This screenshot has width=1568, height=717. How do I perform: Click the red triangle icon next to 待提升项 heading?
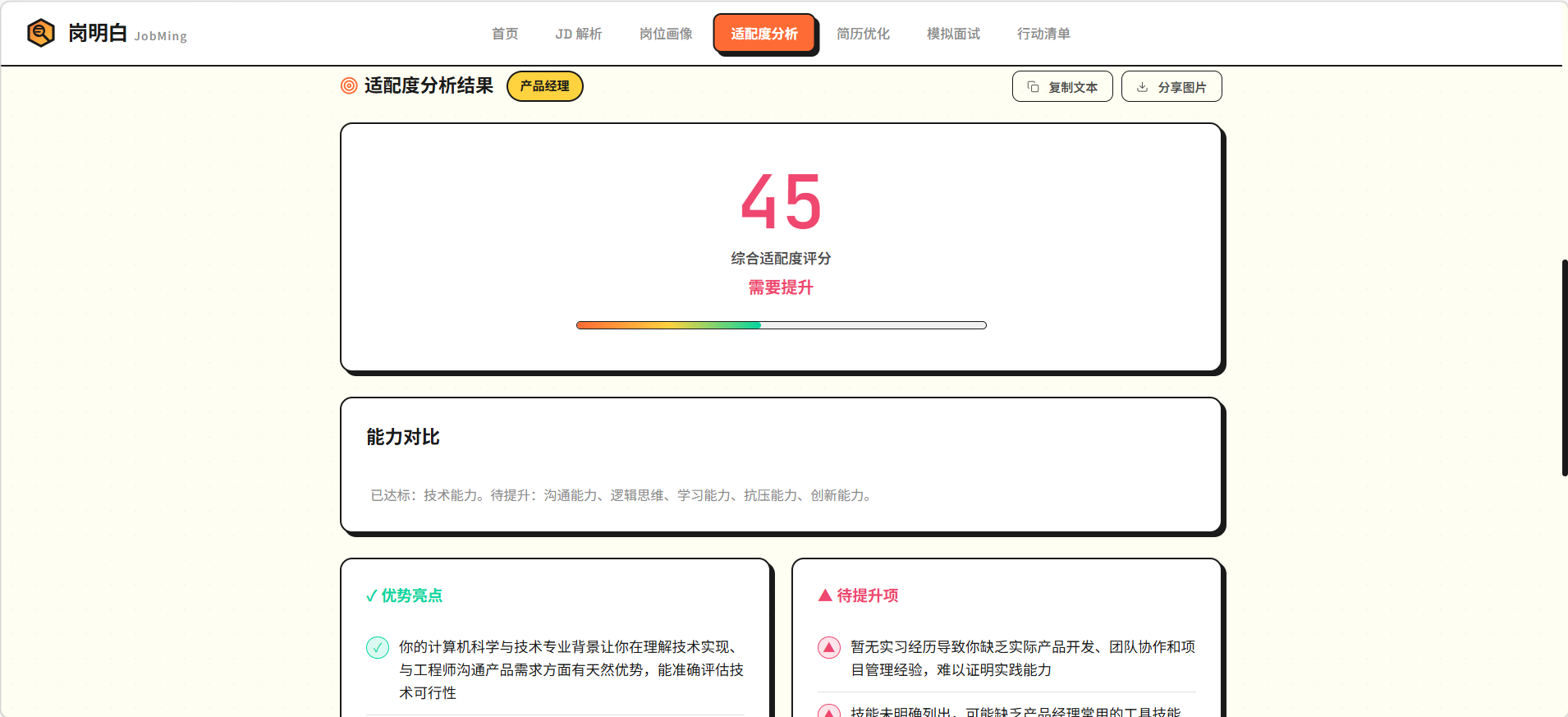[825, 595]
